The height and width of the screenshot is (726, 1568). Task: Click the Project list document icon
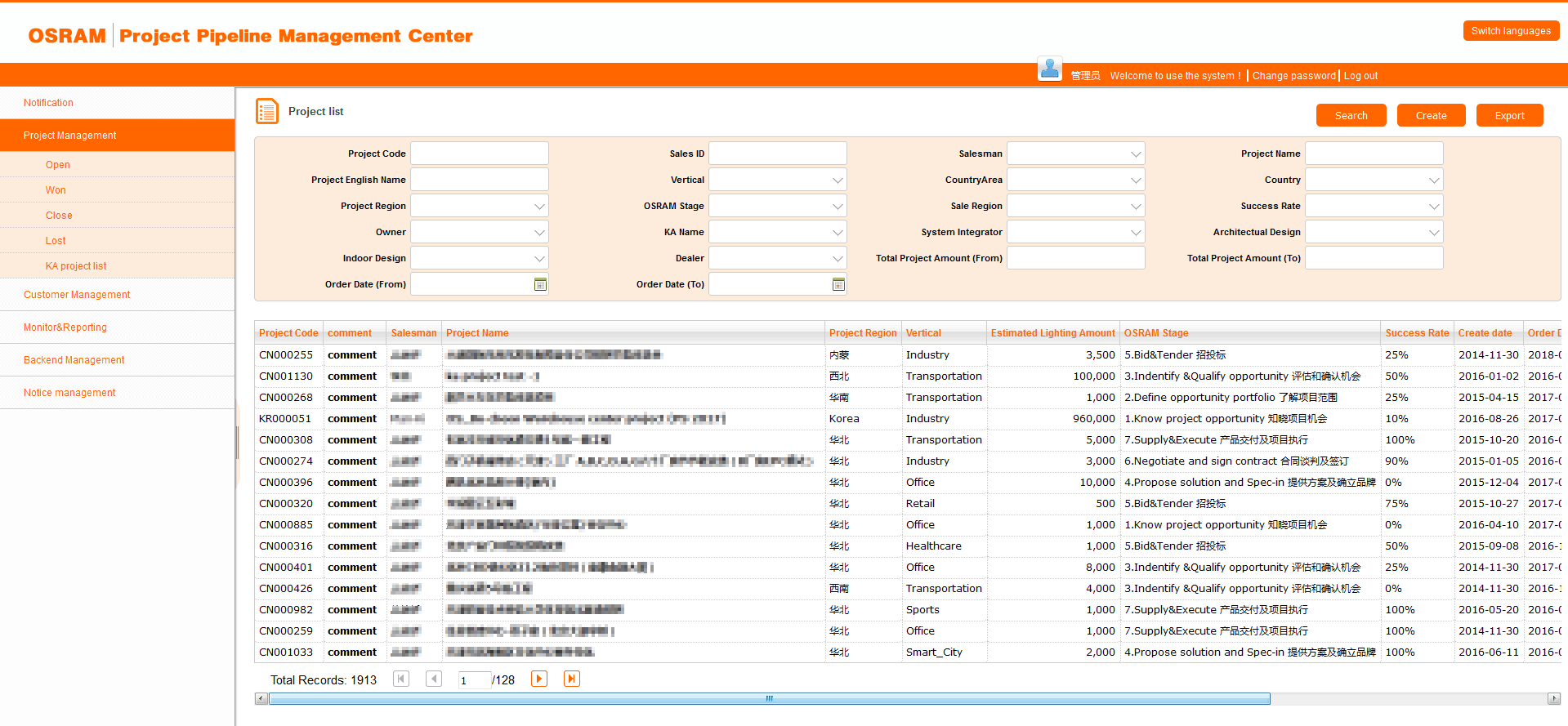click(x=267, y=111)
